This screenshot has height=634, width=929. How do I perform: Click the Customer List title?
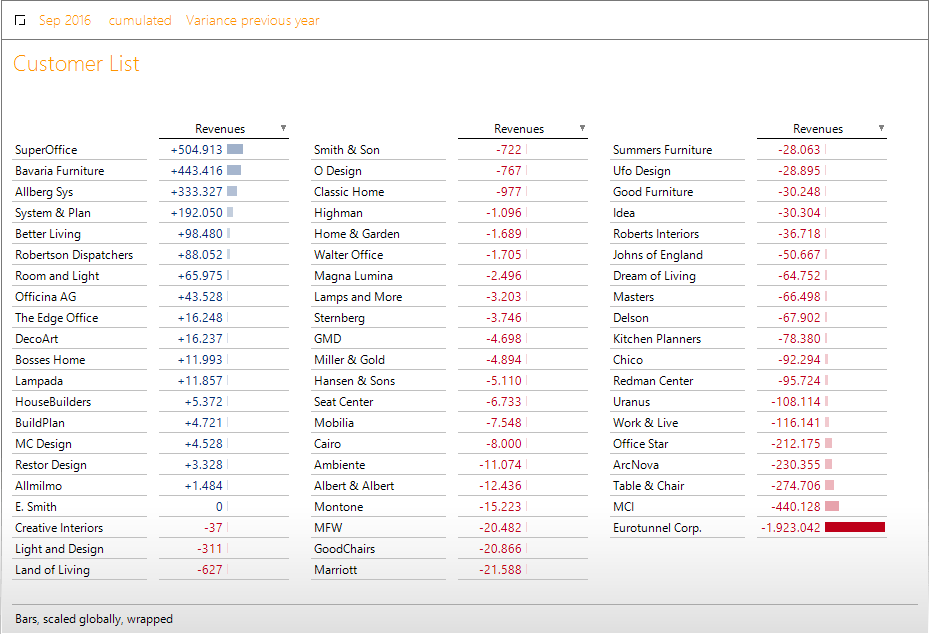76,65
